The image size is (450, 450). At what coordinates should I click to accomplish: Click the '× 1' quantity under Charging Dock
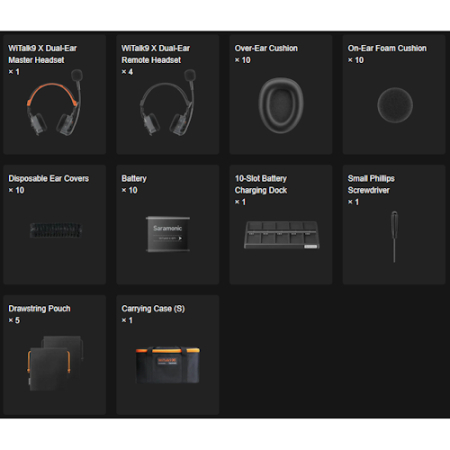[x=240, y=202]
